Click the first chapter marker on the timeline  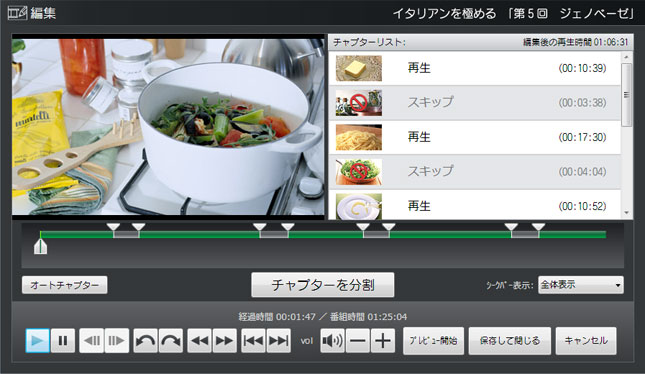click(113, 227)
